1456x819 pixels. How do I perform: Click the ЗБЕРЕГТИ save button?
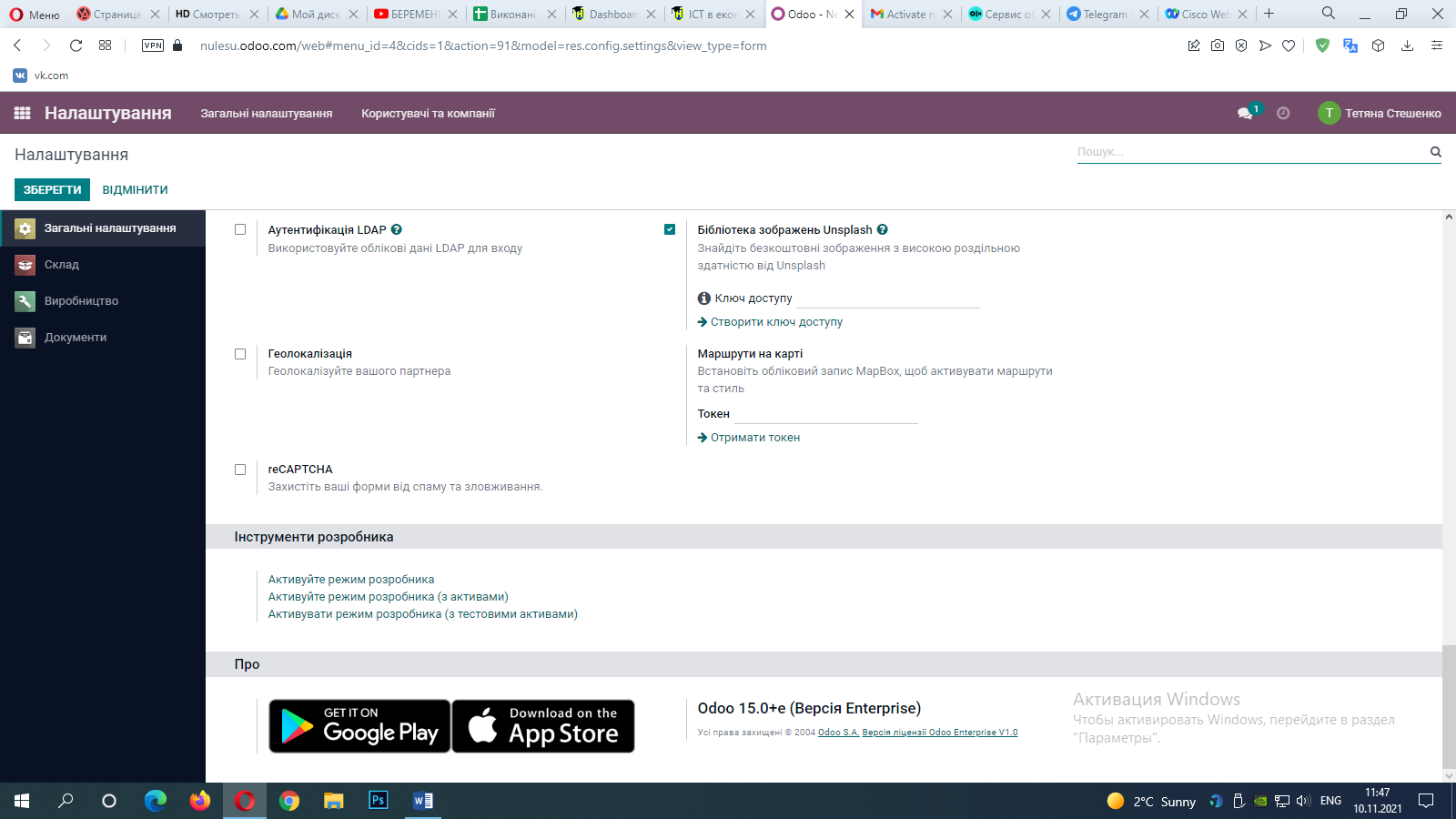(52, 190)
